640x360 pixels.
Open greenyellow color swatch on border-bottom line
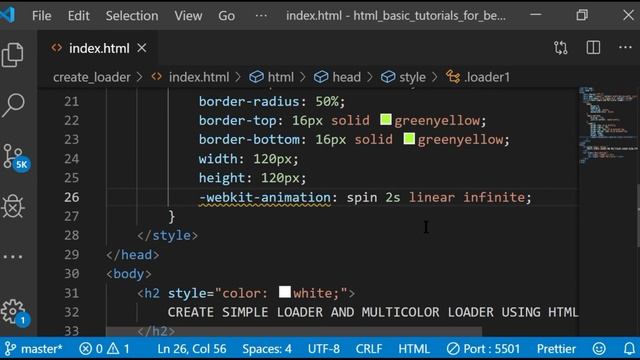click(x=409, y=139)
